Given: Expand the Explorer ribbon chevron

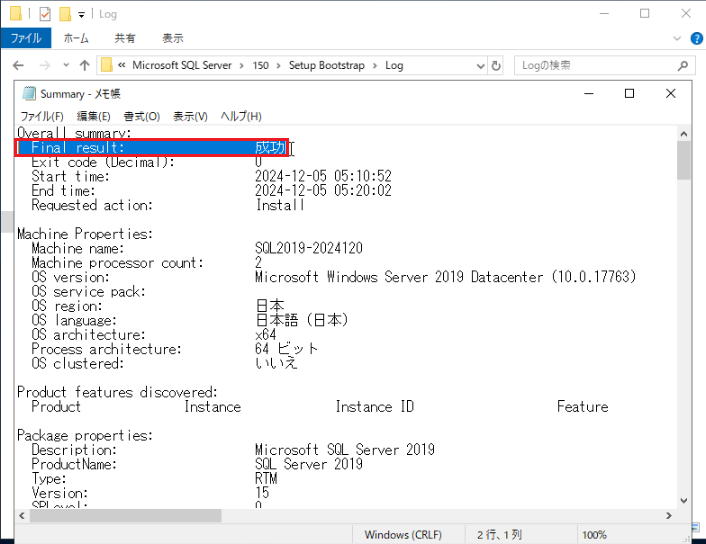Looking at the screenshot, I should point(677,39).
